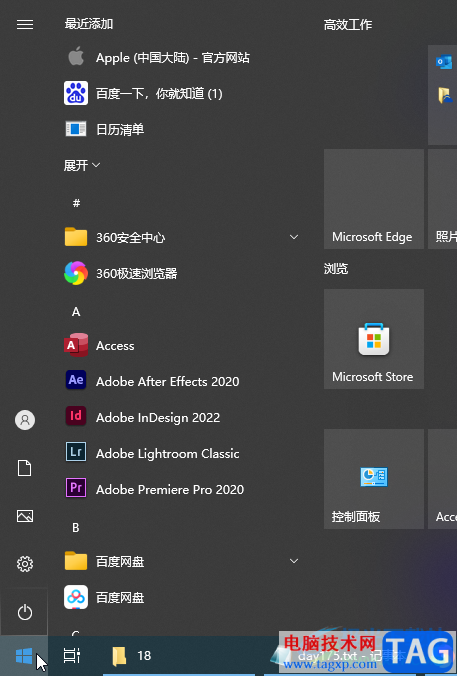457x676 pixels.
Task: Launch Adobe Lightroom Lr icon
Action: 76,452
